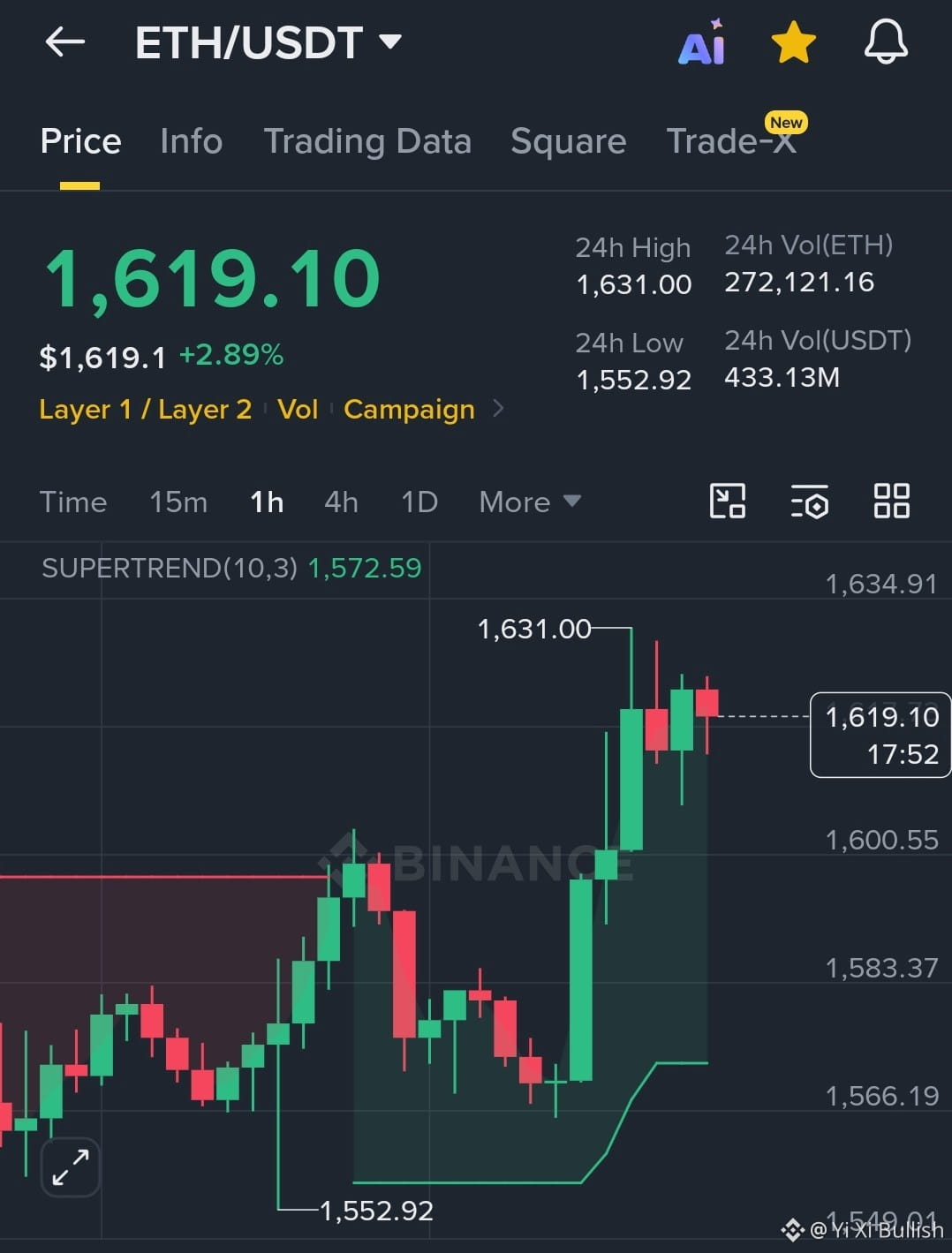The width and height of the screenshot is (952, 1253).
Task: Select the +2.89% change value
Action: 231,355
